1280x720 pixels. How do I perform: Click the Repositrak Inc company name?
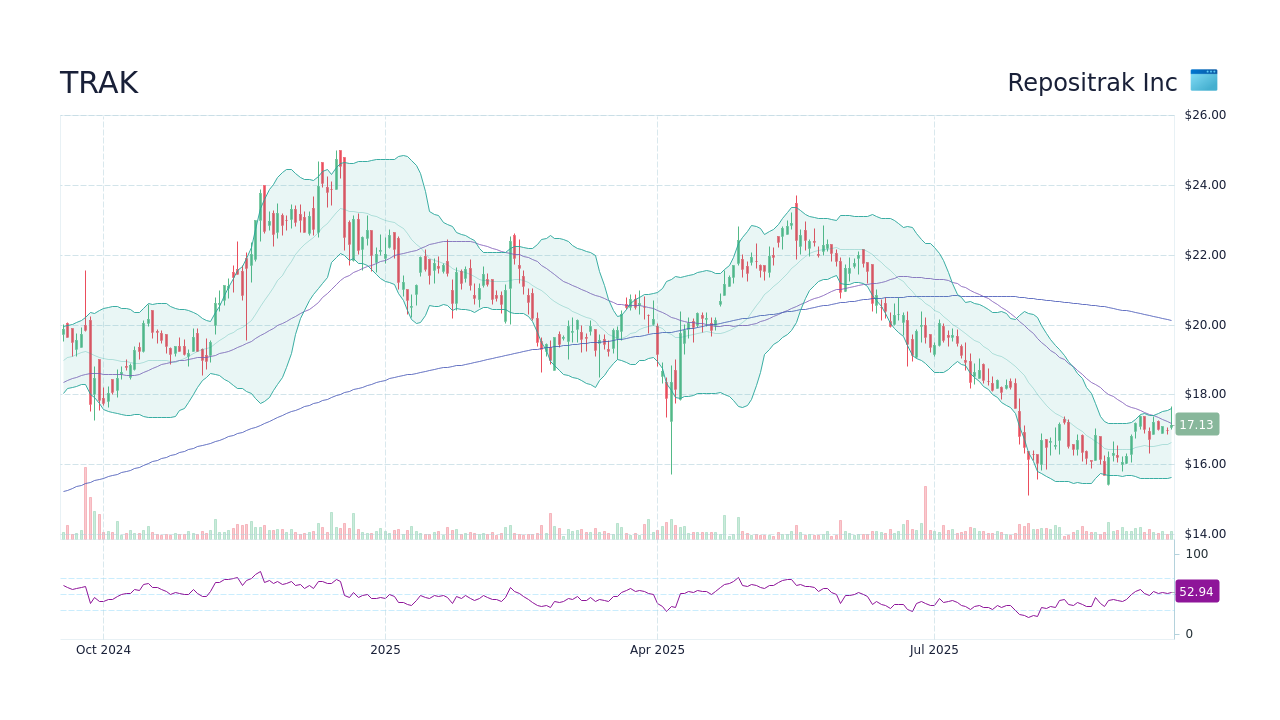click(1092, 83)
